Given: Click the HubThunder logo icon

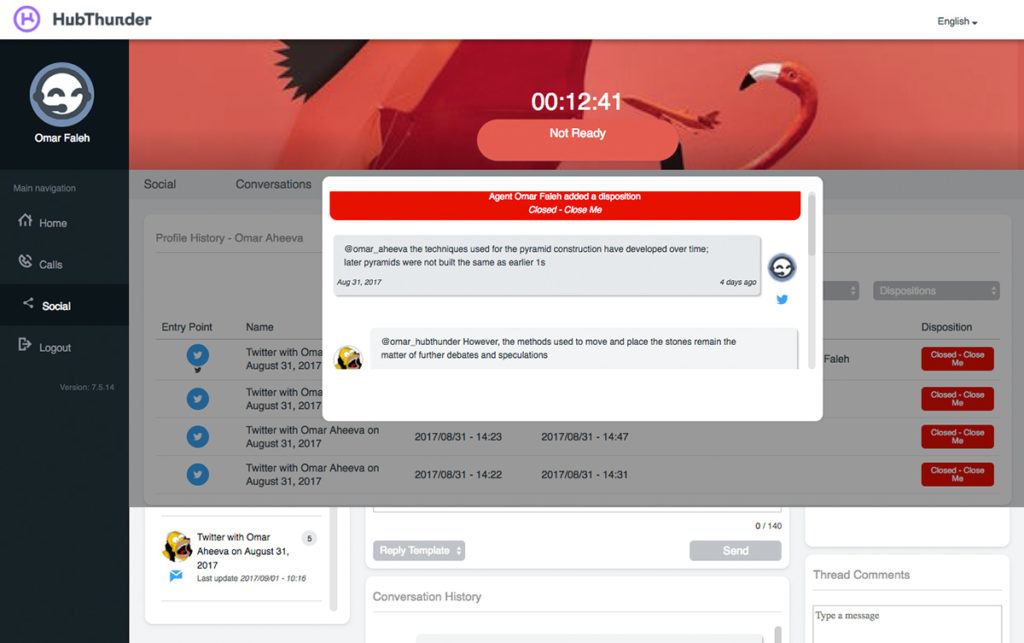Looking at the screenshot, I should [x=27, y=19].
